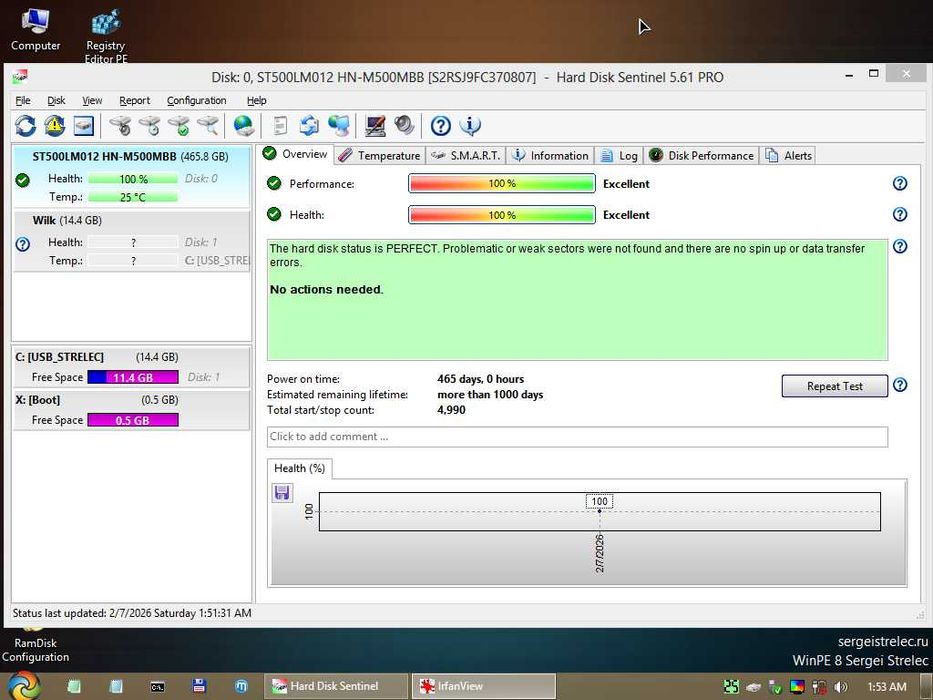Select the Health (%) graph tab
933x700 pixels.
pos(299,468)
